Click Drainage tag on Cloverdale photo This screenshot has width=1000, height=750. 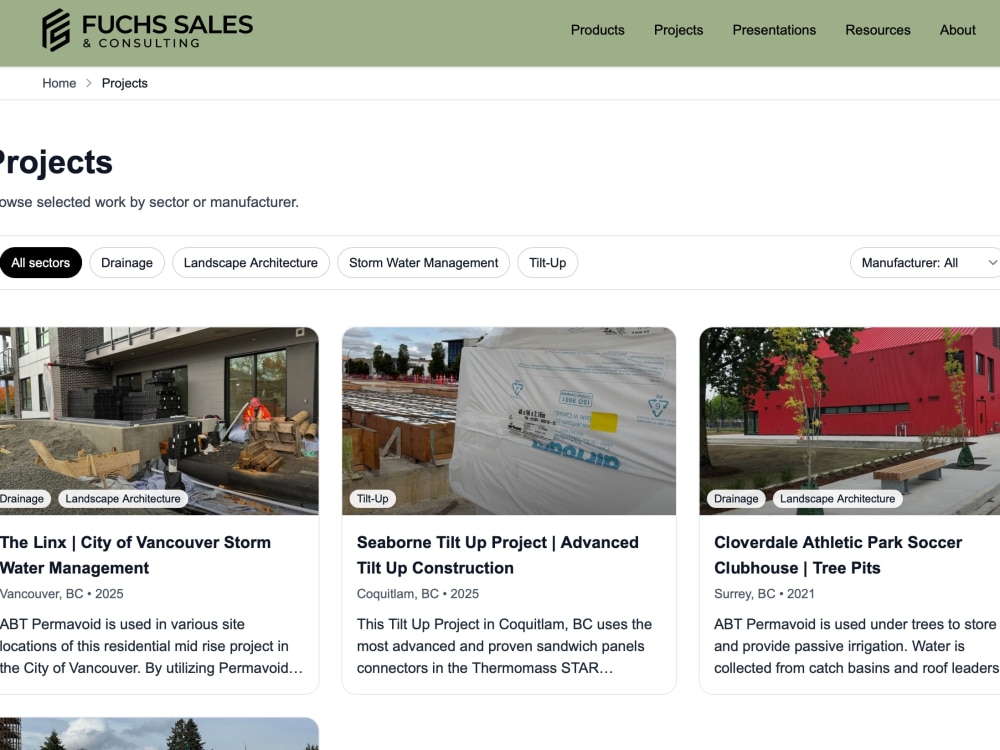point(736,499)
